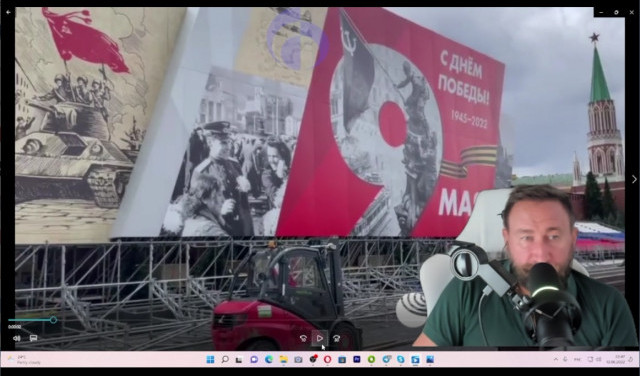Open Task View on taskbar
This screenshot has height=376, width=640.
pos(239,360)
